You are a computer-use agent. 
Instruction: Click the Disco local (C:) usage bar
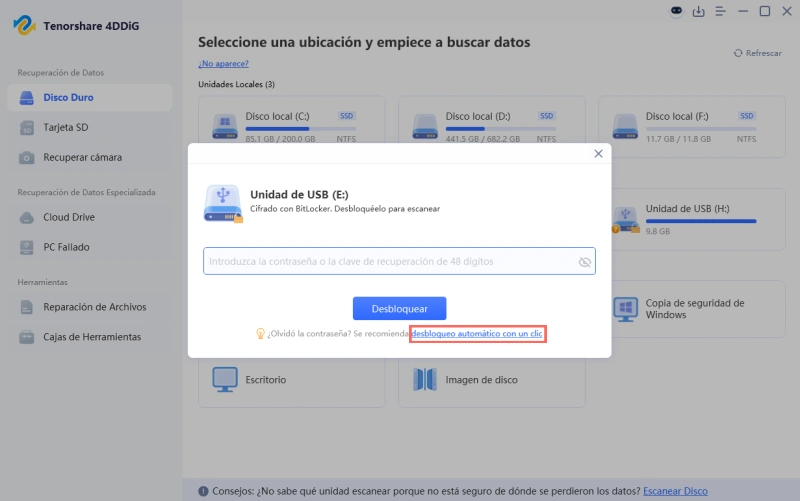[301, 129]
